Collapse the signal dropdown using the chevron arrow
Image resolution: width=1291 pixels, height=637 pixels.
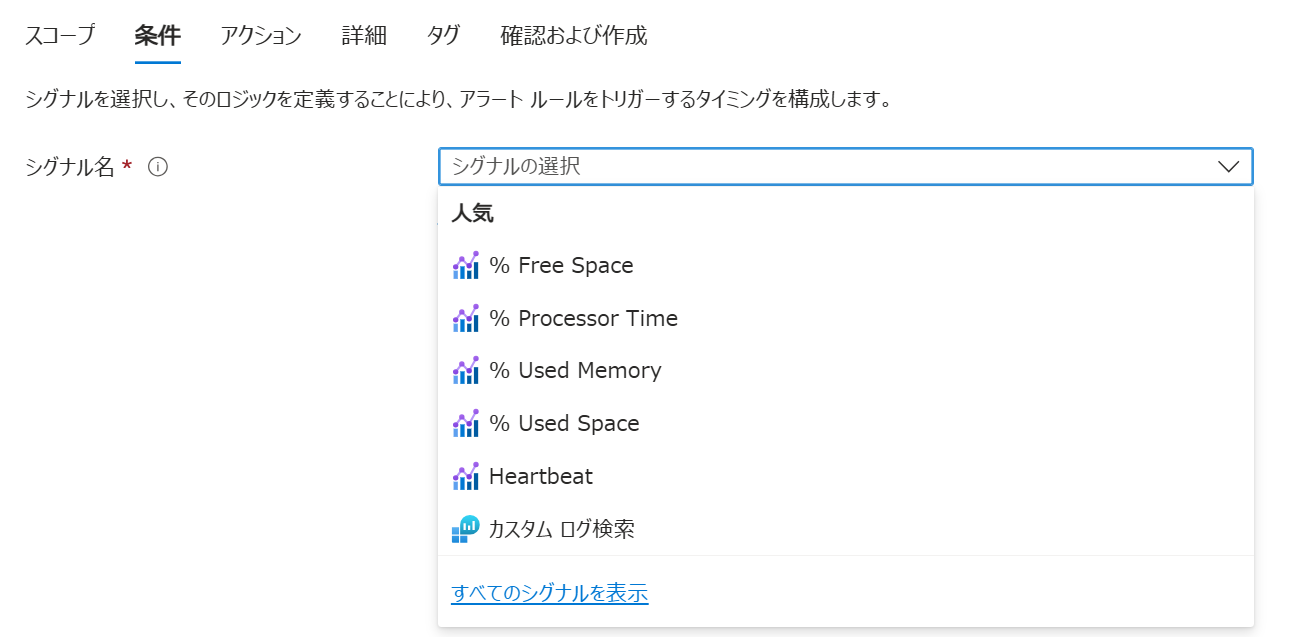pyautogui.click(x=1229, y=167)
